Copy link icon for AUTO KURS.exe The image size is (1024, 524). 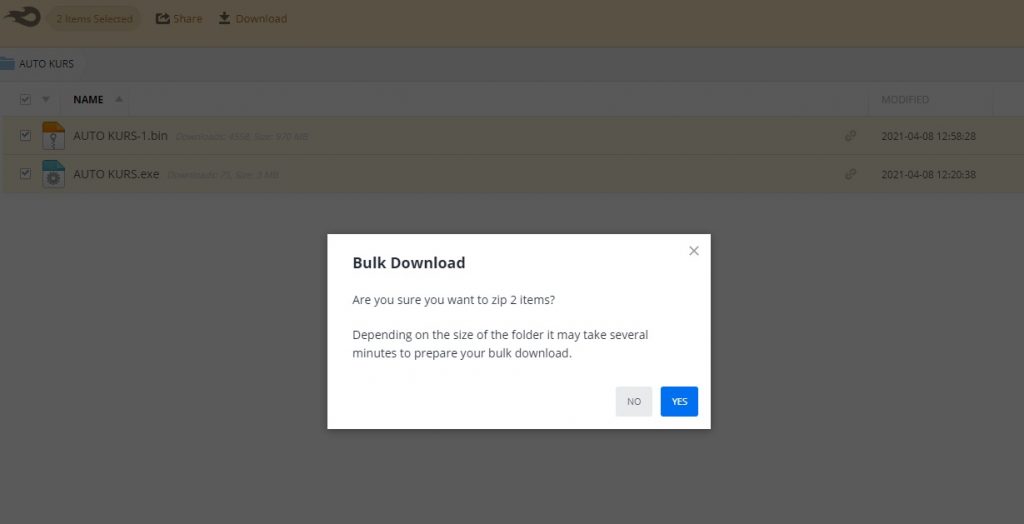coord(850,174)
